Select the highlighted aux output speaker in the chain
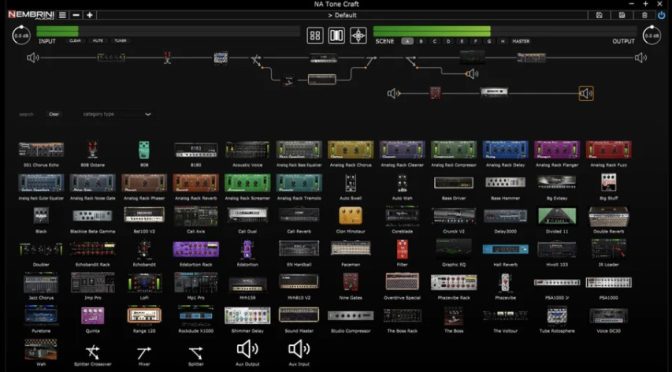Screen dimensions: 672x372 pos(586,93)
